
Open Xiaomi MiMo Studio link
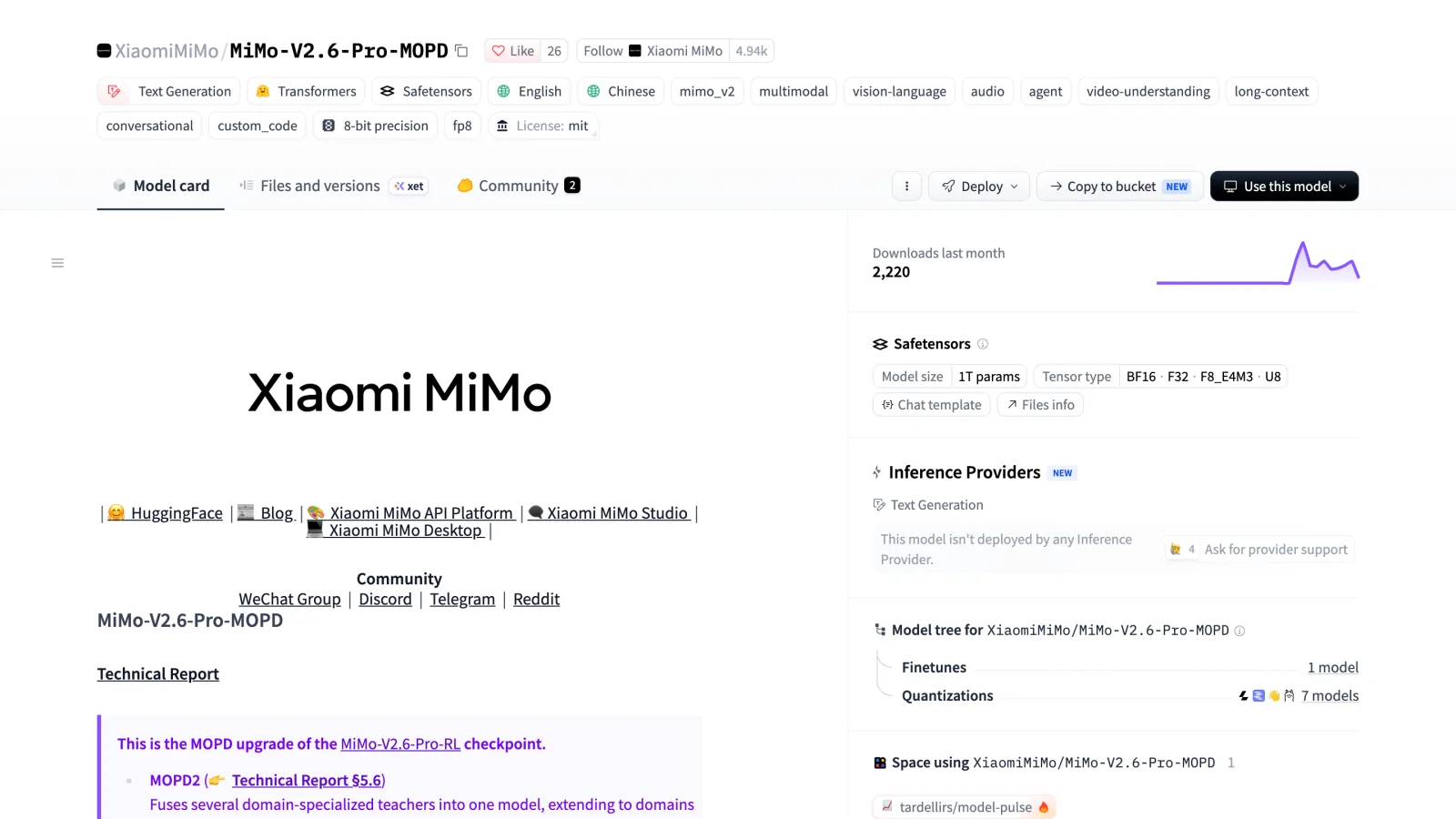(609, 513)
